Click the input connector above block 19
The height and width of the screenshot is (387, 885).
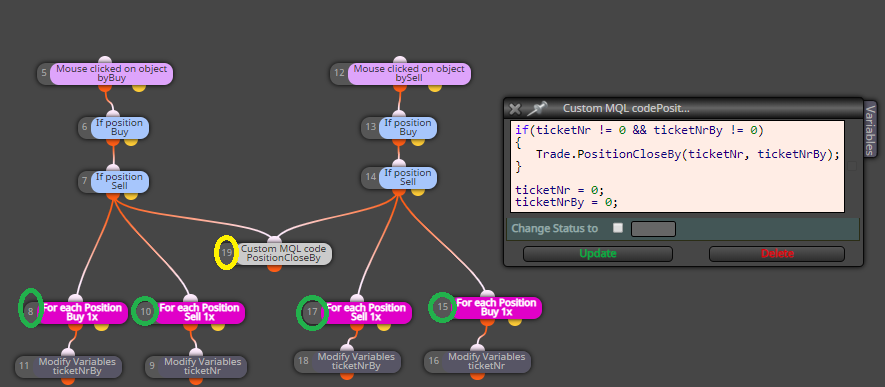click(x=274, y=240)
